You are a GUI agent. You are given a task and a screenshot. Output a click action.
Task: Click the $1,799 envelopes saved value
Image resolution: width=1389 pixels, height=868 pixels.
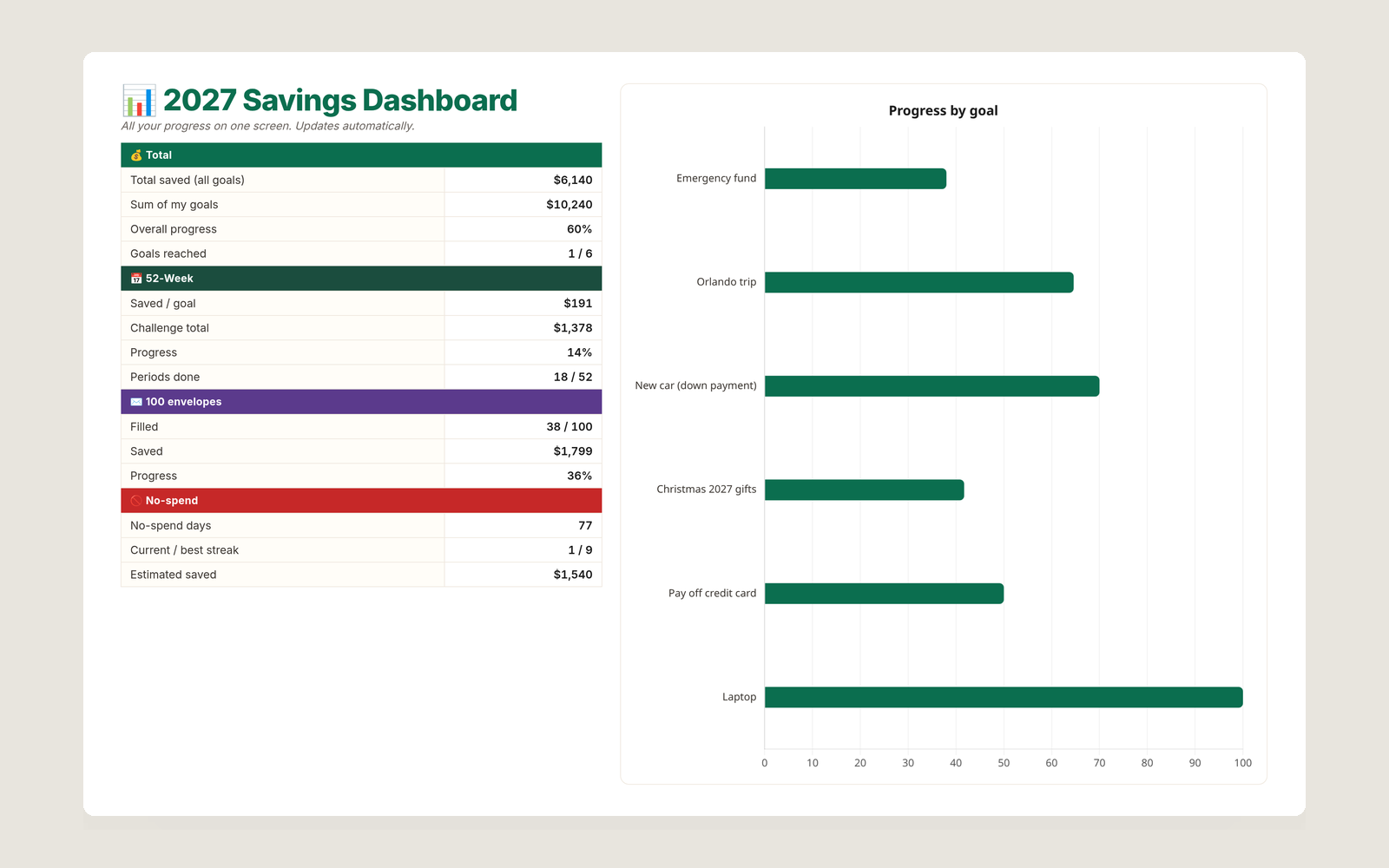[573, 451]
